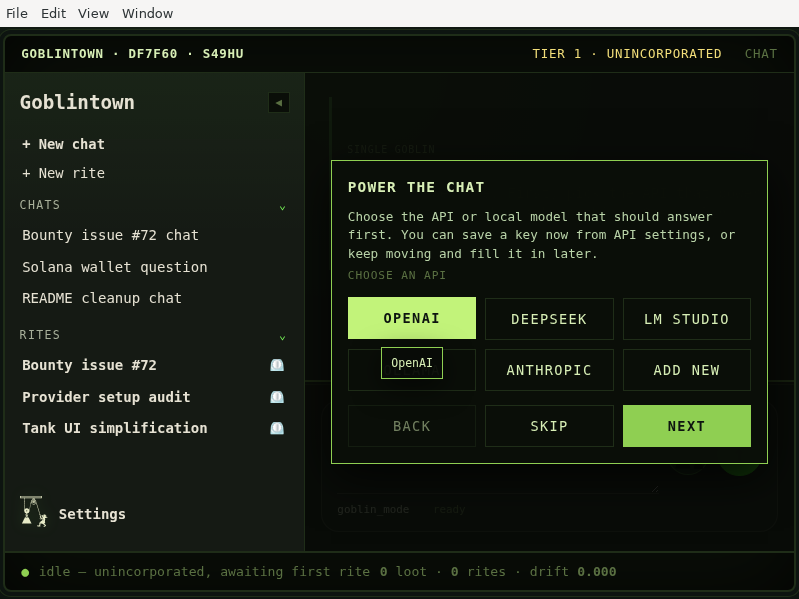Select ANTHROPIC as the API

[549, 370]
